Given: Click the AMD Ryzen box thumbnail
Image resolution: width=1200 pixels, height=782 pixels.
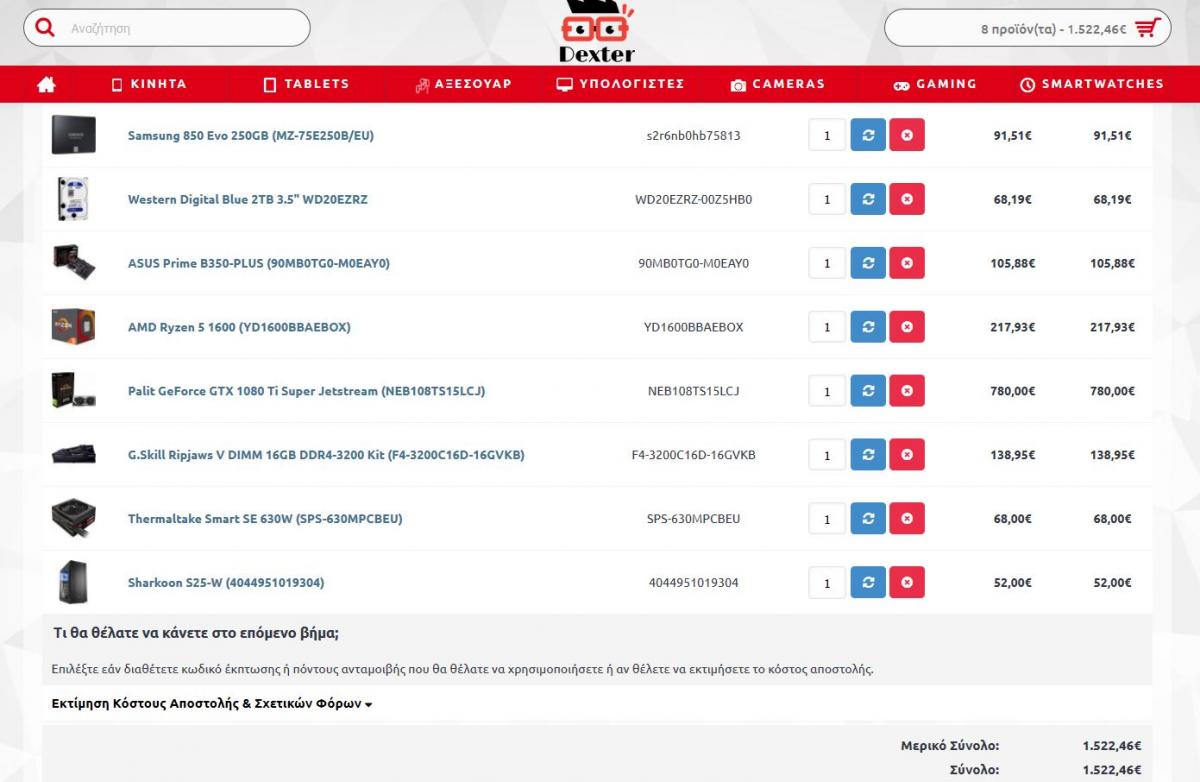Looking at the screenshot, I should pos(73,326).
